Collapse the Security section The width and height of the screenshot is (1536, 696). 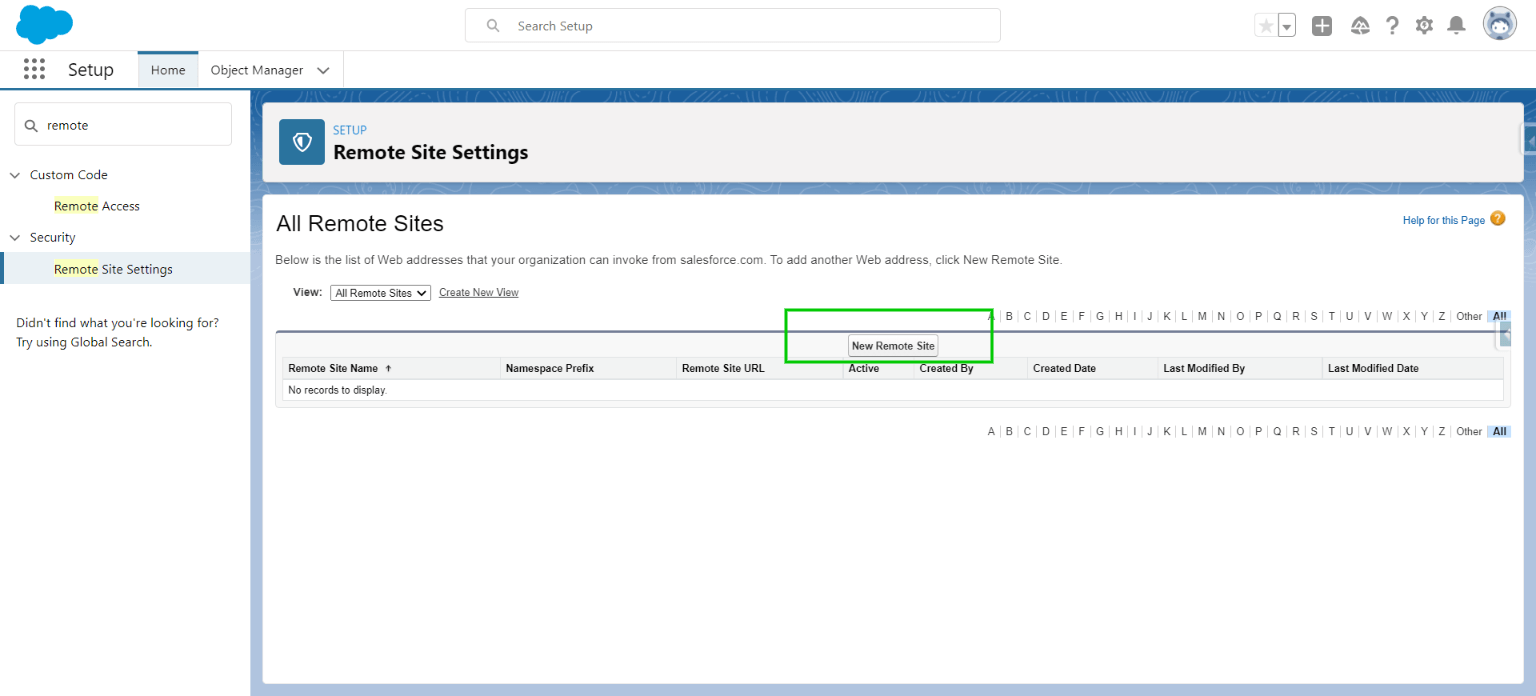(15, 237)
